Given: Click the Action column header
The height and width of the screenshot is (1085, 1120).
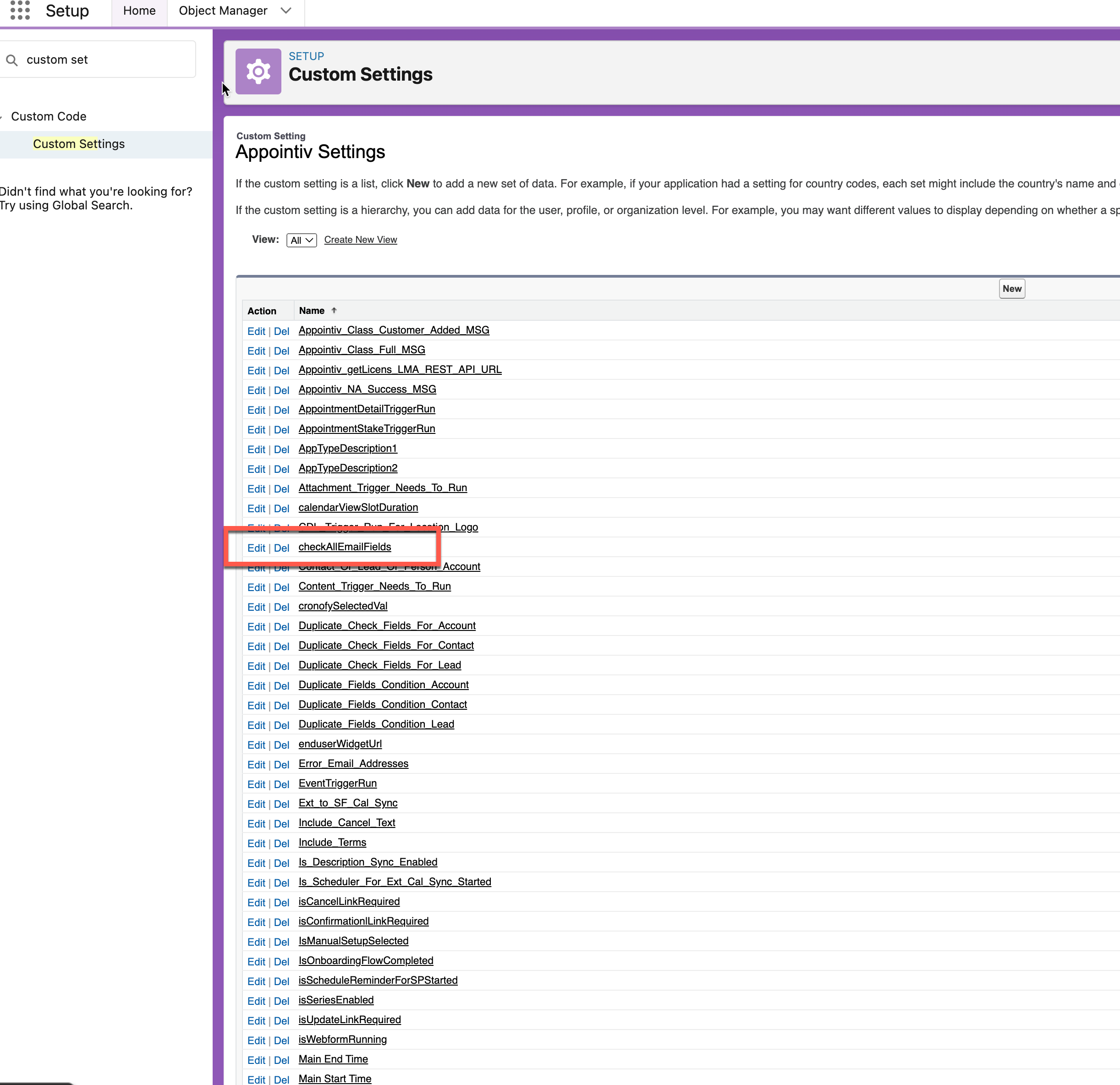Looking at the screenshot, I should 262,311.
